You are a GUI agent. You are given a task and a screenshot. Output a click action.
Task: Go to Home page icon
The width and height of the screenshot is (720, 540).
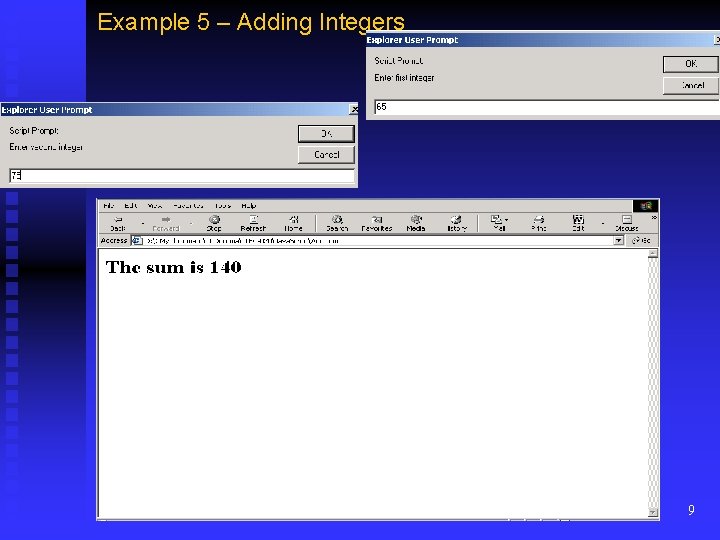coord(293,223)
